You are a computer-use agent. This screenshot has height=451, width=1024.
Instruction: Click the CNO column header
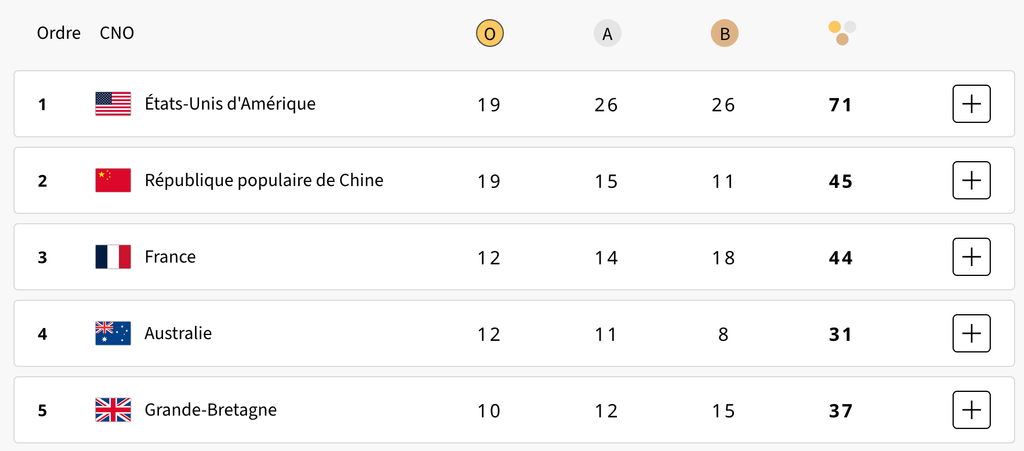coord(117,33)
